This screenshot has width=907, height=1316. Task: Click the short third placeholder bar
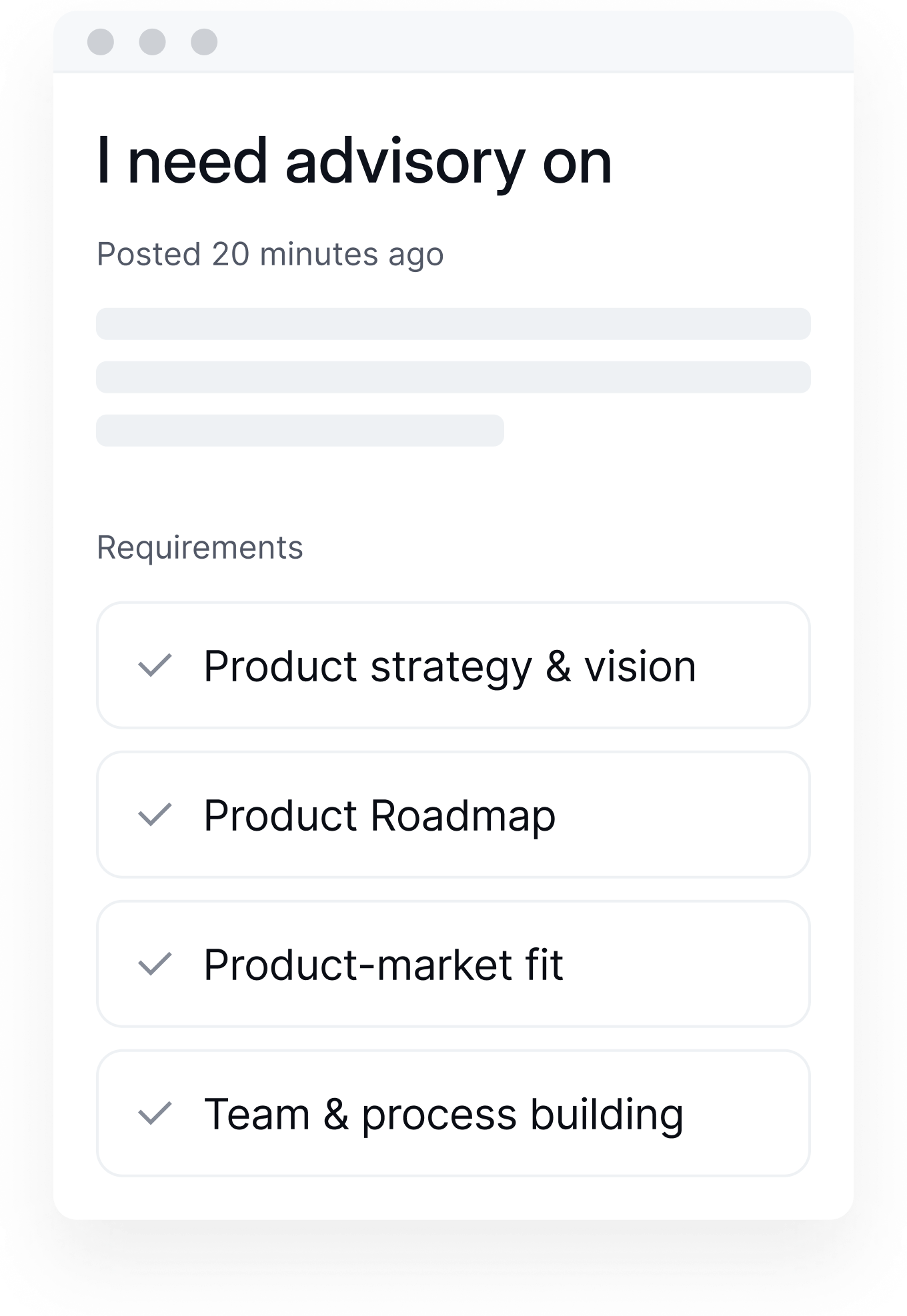click(x=300, y=431)
